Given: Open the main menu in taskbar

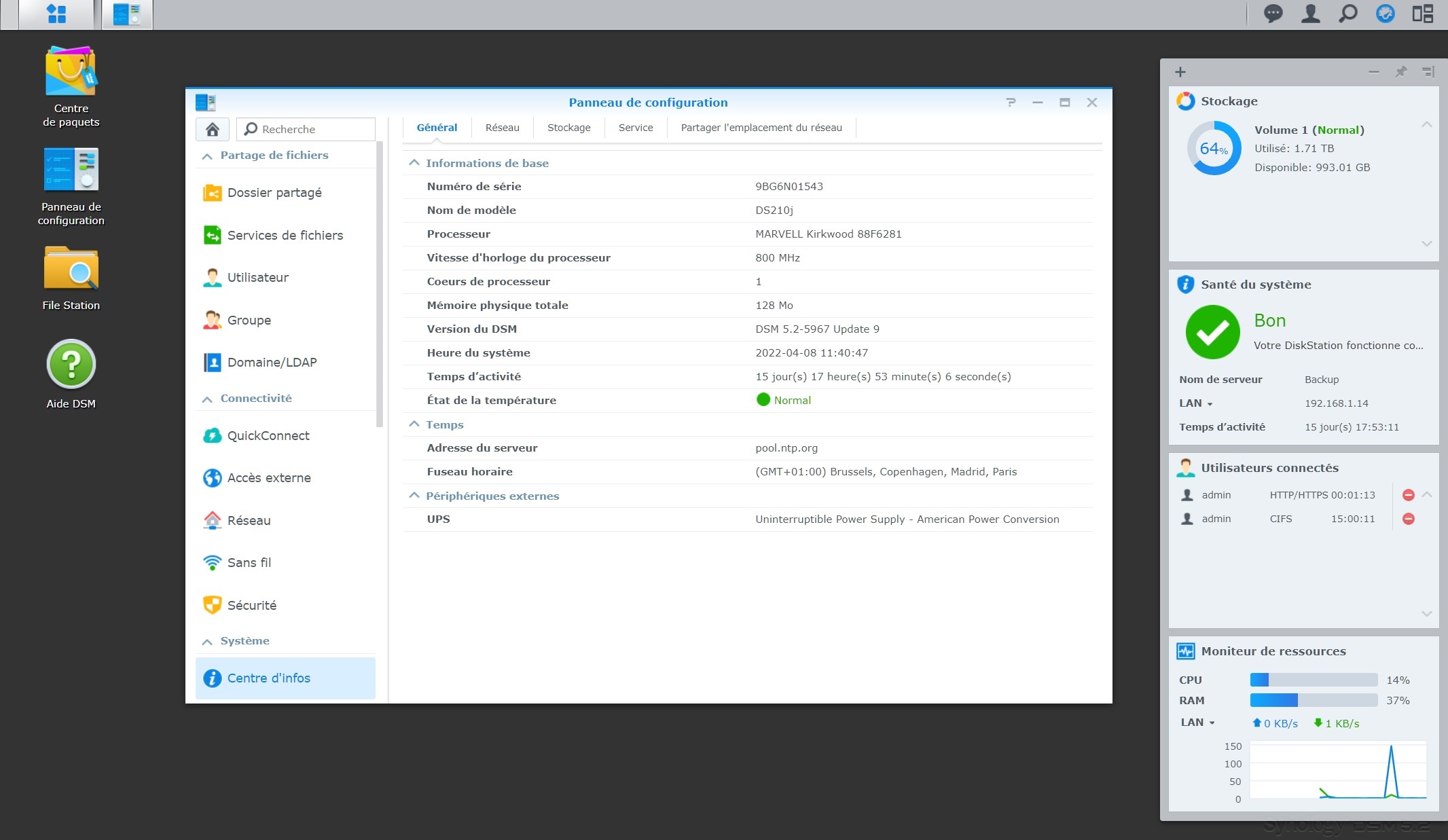Looking at the screenshot, I should click(x=56, y=14).
